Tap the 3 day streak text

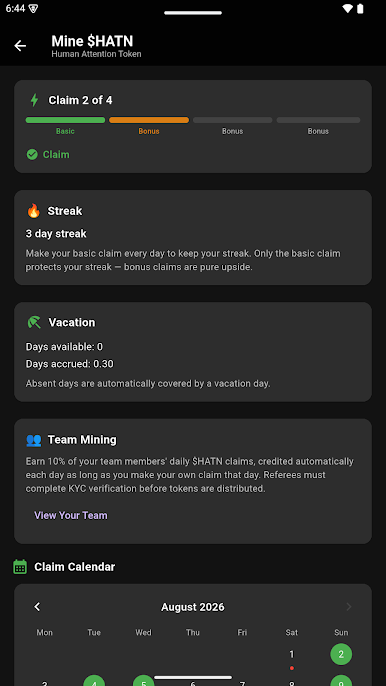click(56, 234)
